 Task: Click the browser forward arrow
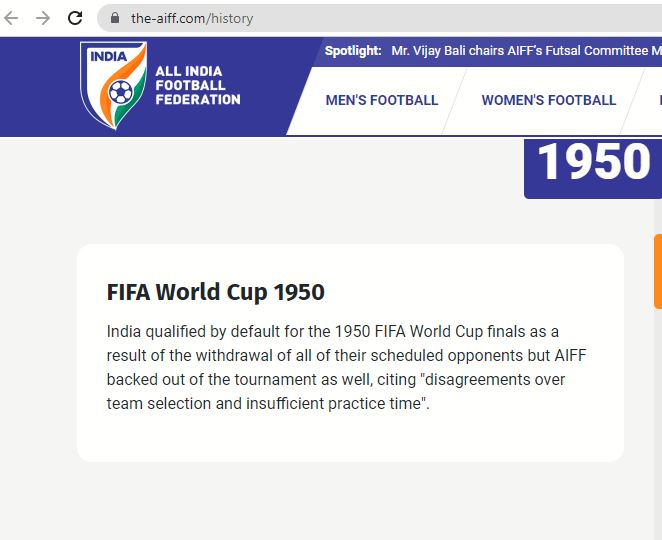[43, 18]
